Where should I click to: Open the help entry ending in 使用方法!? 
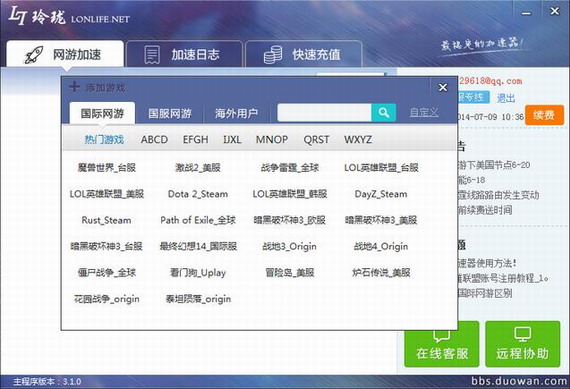coord(487,262)
